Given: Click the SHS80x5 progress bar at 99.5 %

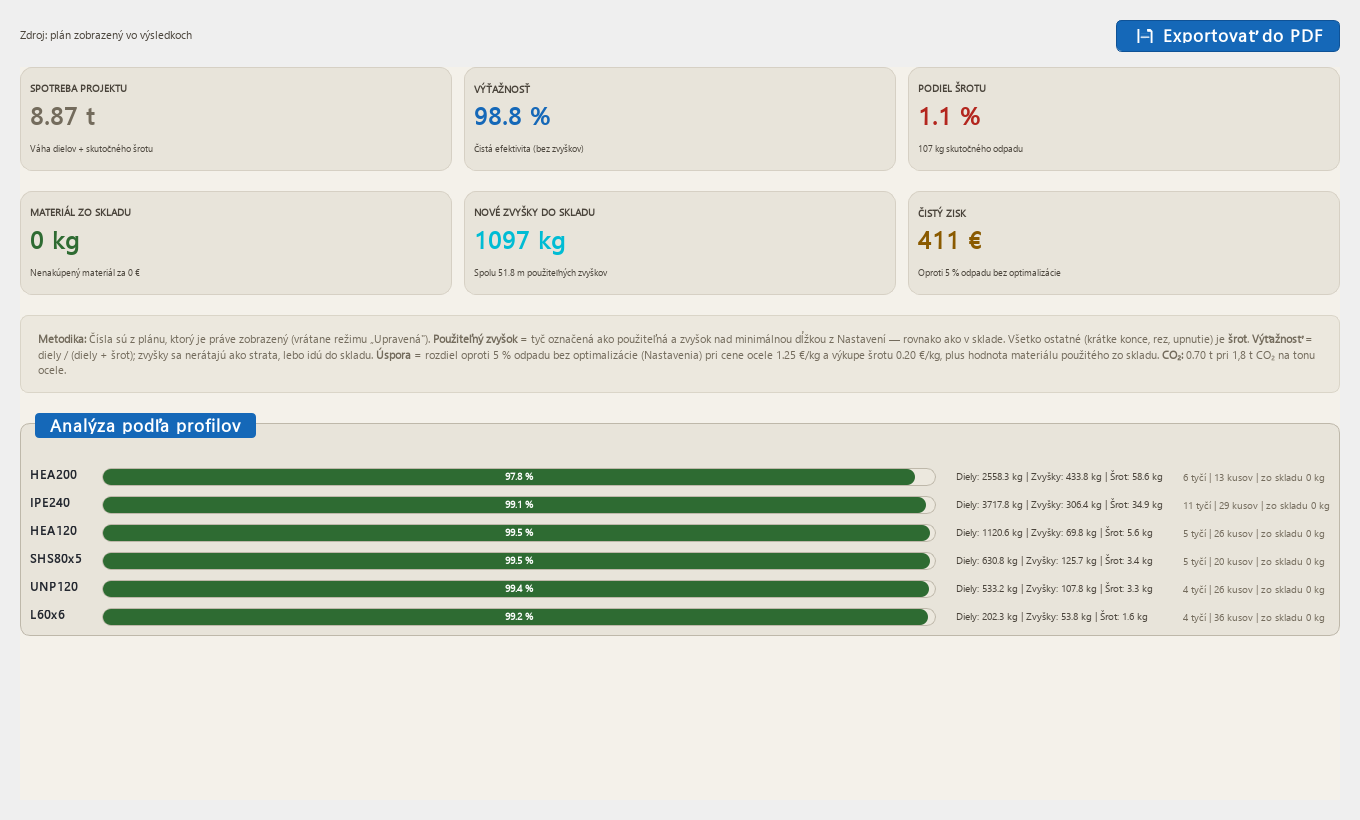Looking at the screenshot, I should click(519, 561).
